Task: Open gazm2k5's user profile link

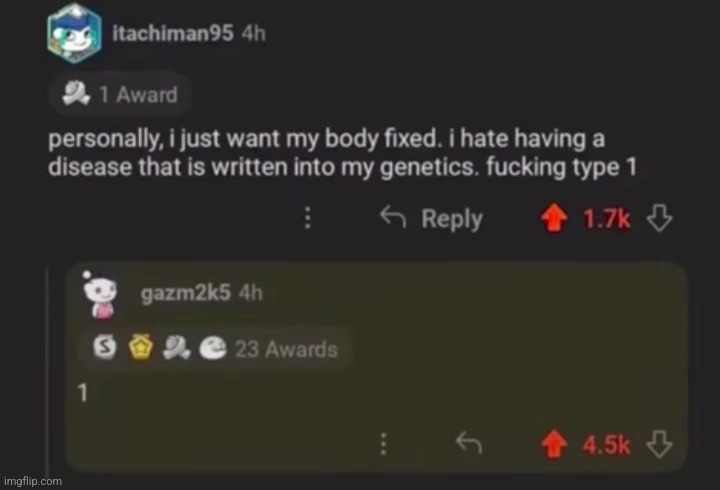Action: click(x=186, y=293)
